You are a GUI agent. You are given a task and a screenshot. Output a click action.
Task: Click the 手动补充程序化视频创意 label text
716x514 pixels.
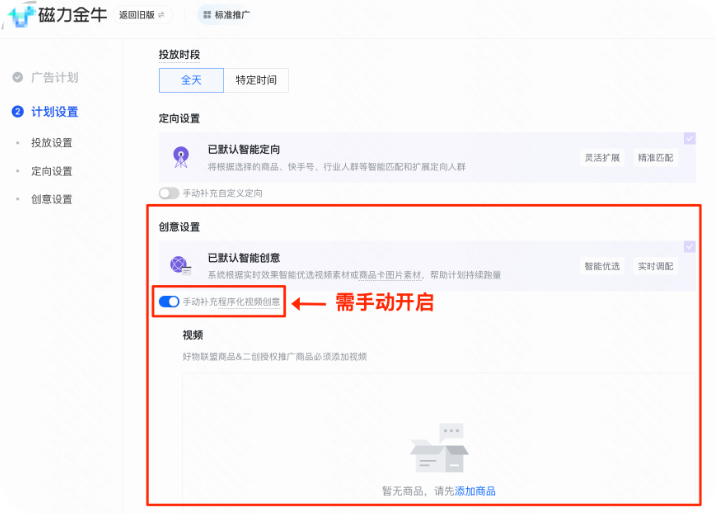[232, 302]
